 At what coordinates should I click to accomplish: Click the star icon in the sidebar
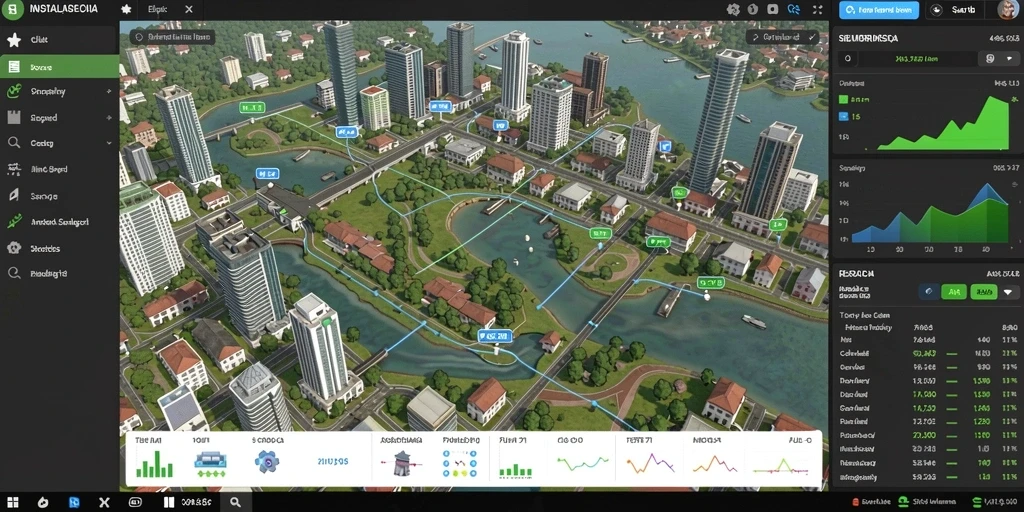[x=14, y=40]
